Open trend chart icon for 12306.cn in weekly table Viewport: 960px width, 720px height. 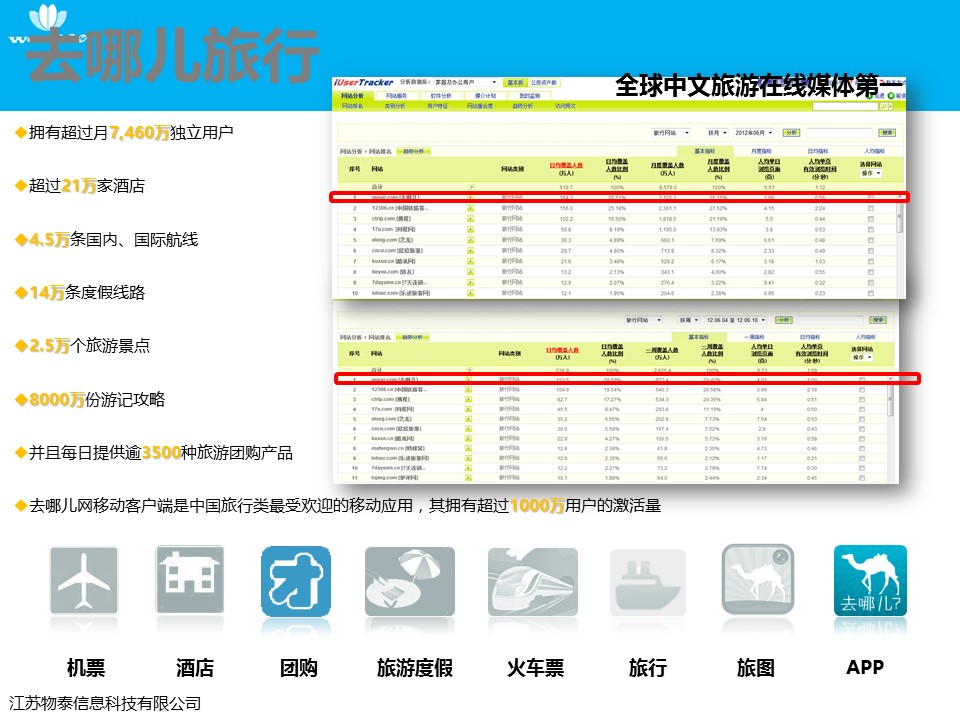(x=468, y=389)
